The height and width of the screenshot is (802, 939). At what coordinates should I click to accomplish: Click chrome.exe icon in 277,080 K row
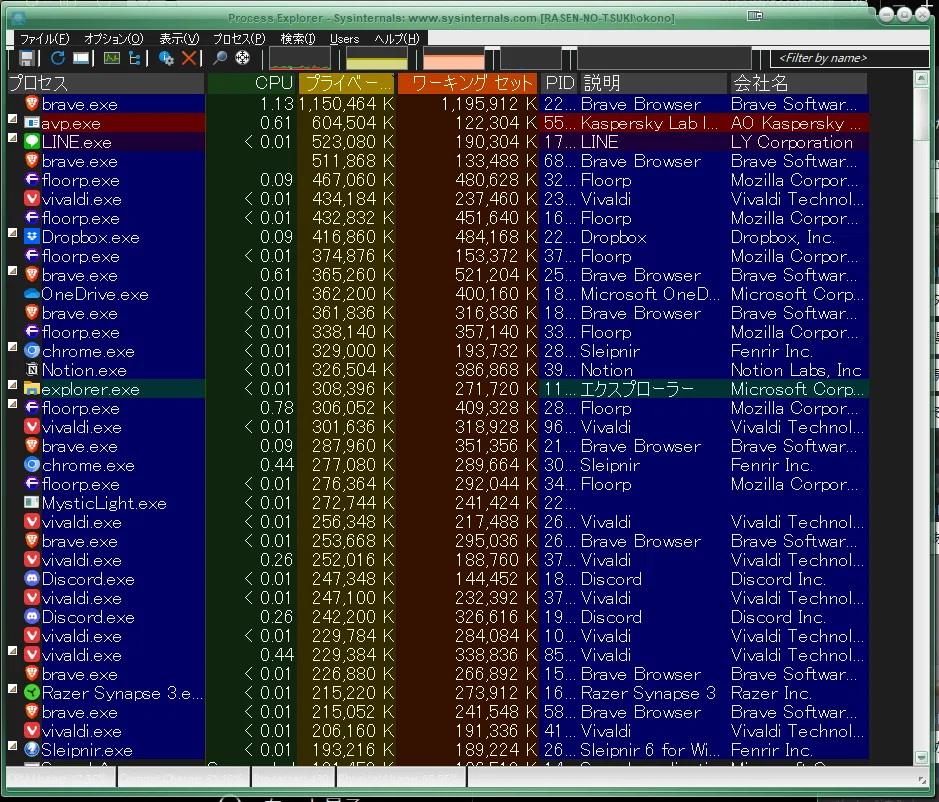[x=32, y=465]
